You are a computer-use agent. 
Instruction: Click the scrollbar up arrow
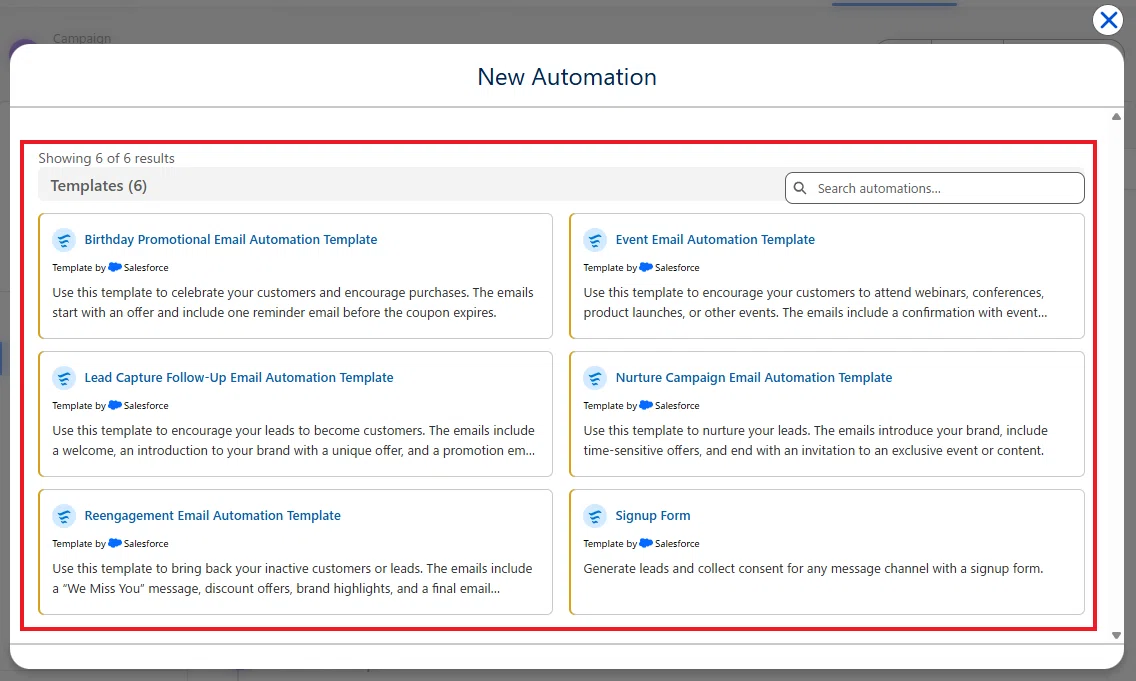tap(1116, 117)
